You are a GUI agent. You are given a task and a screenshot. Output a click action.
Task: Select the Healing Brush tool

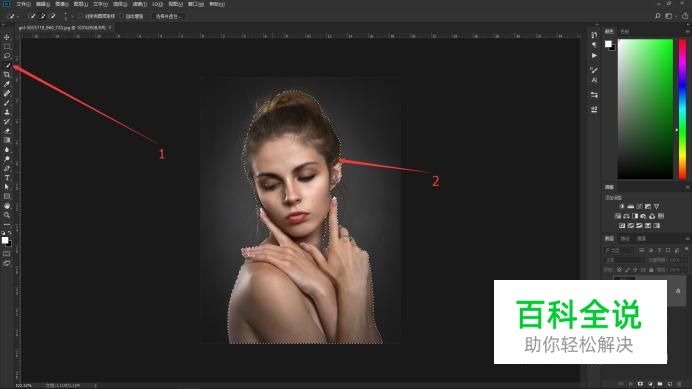[7, 93]
